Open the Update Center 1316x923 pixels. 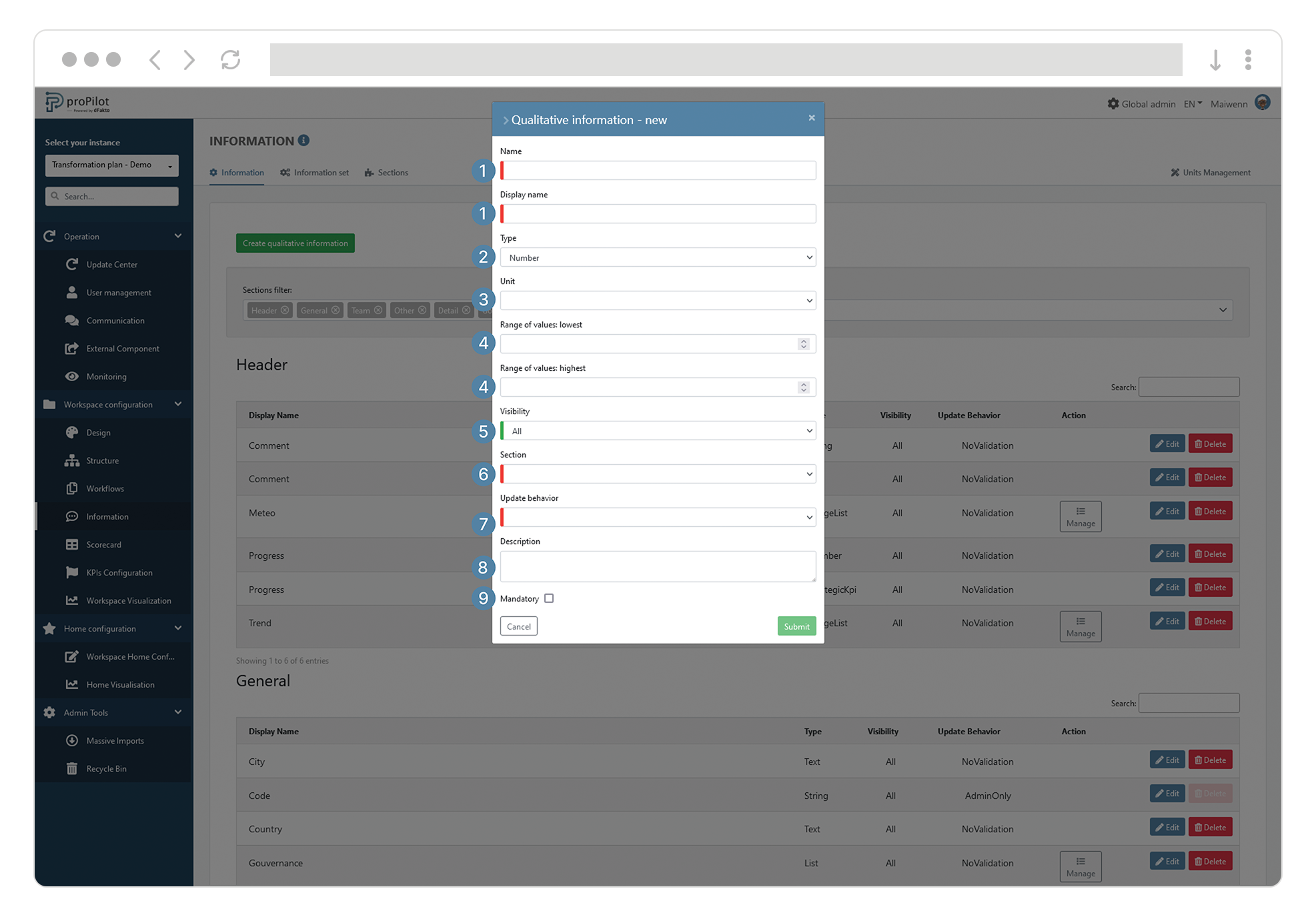click(x=111, y=264)
